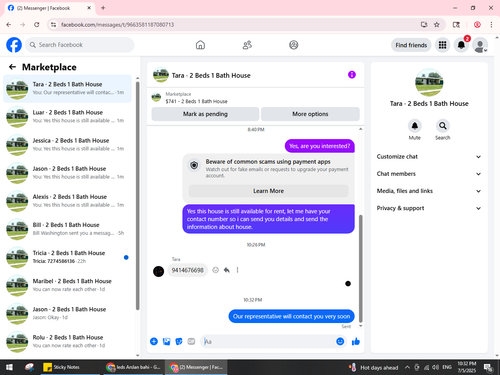Open Rolu's conversation
The height and width of the screenshot is (375, 500).
click(67, 341)
